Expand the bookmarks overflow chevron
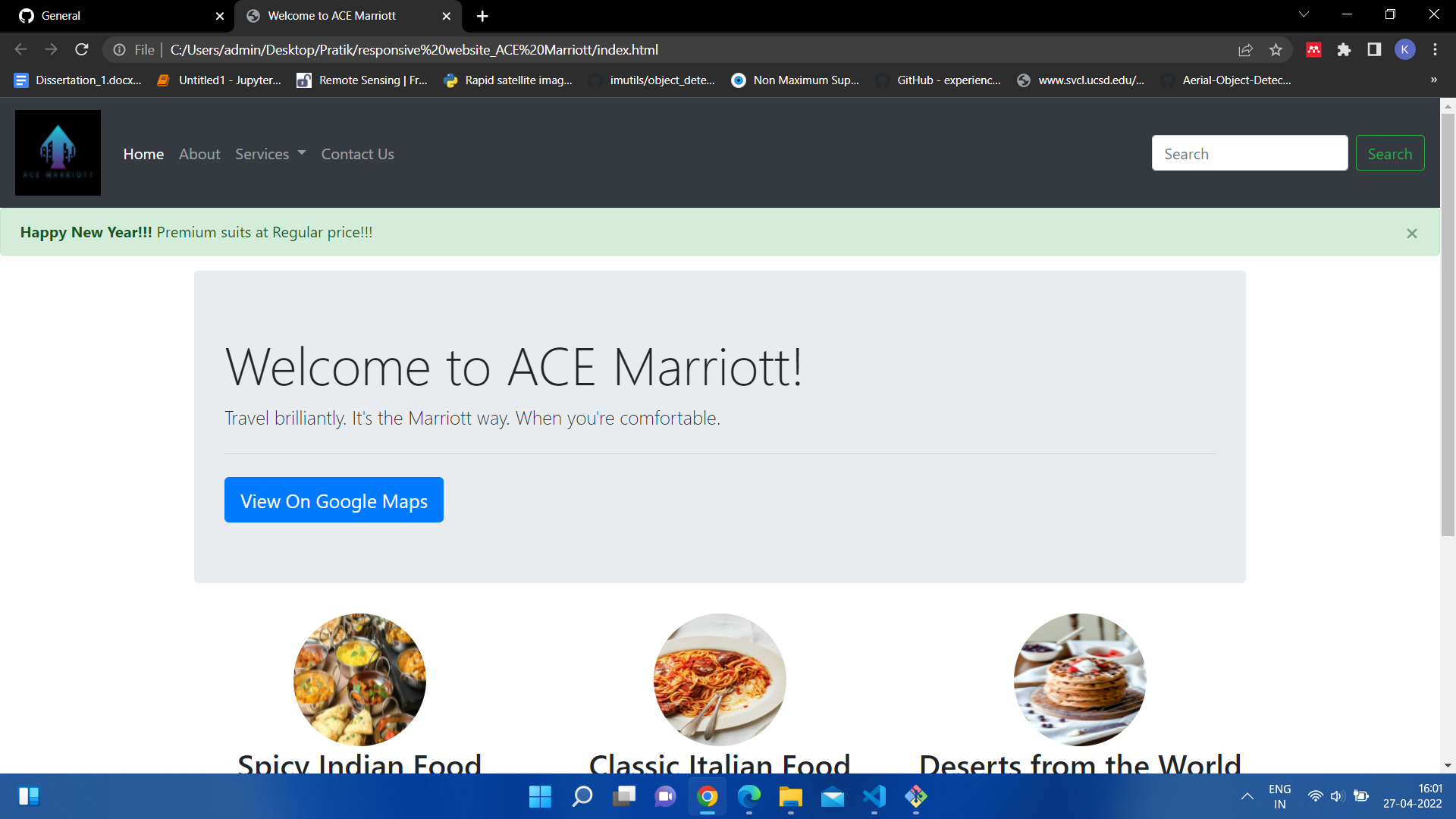 (1434, 80)
